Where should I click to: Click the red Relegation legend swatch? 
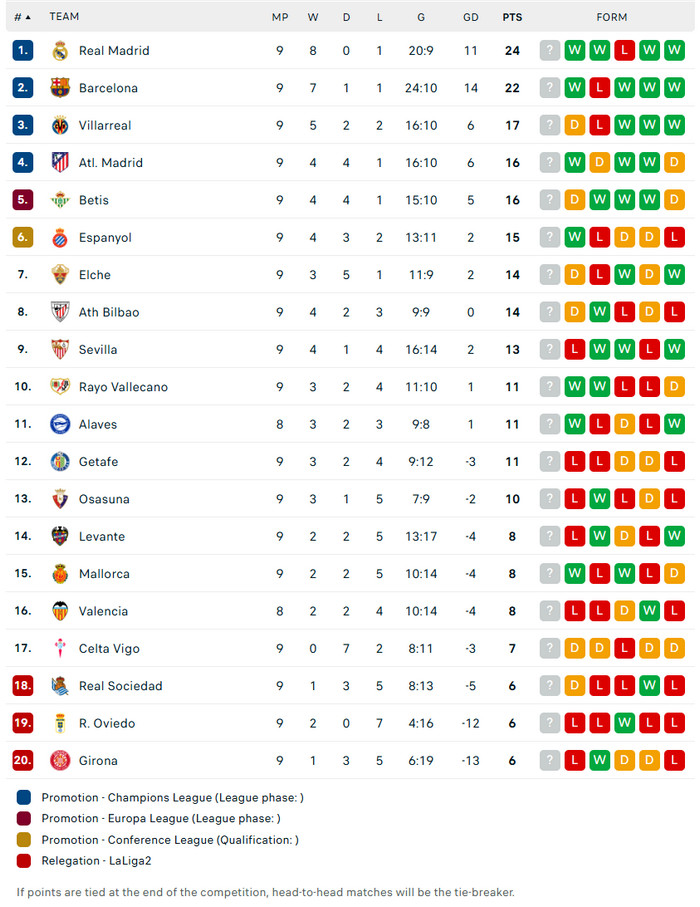tap(24, 861)
